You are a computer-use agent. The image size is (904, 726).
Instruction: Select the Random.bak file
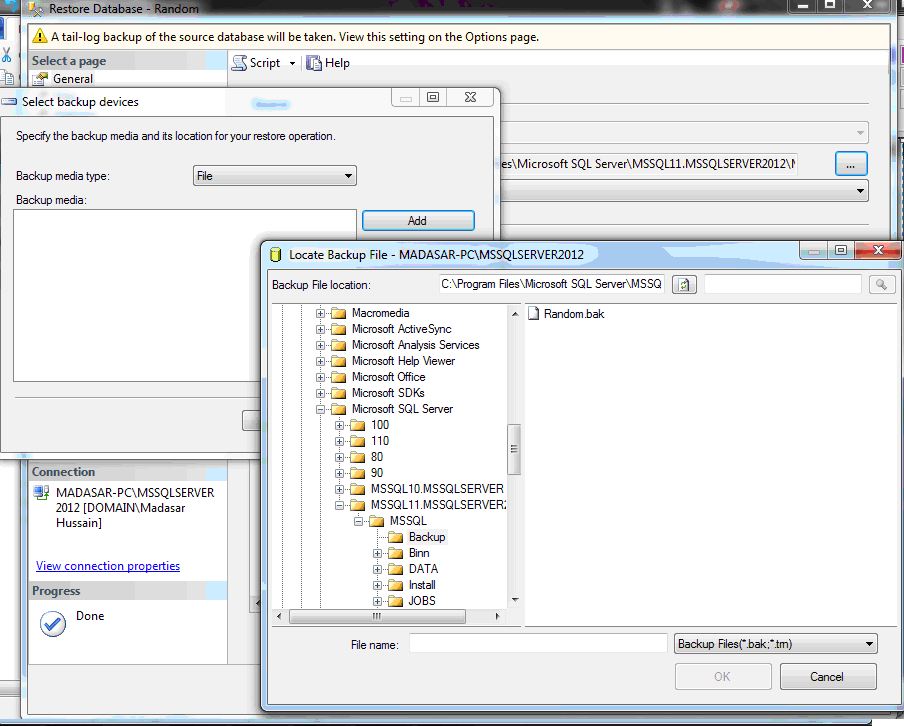(x=572, y=314)
